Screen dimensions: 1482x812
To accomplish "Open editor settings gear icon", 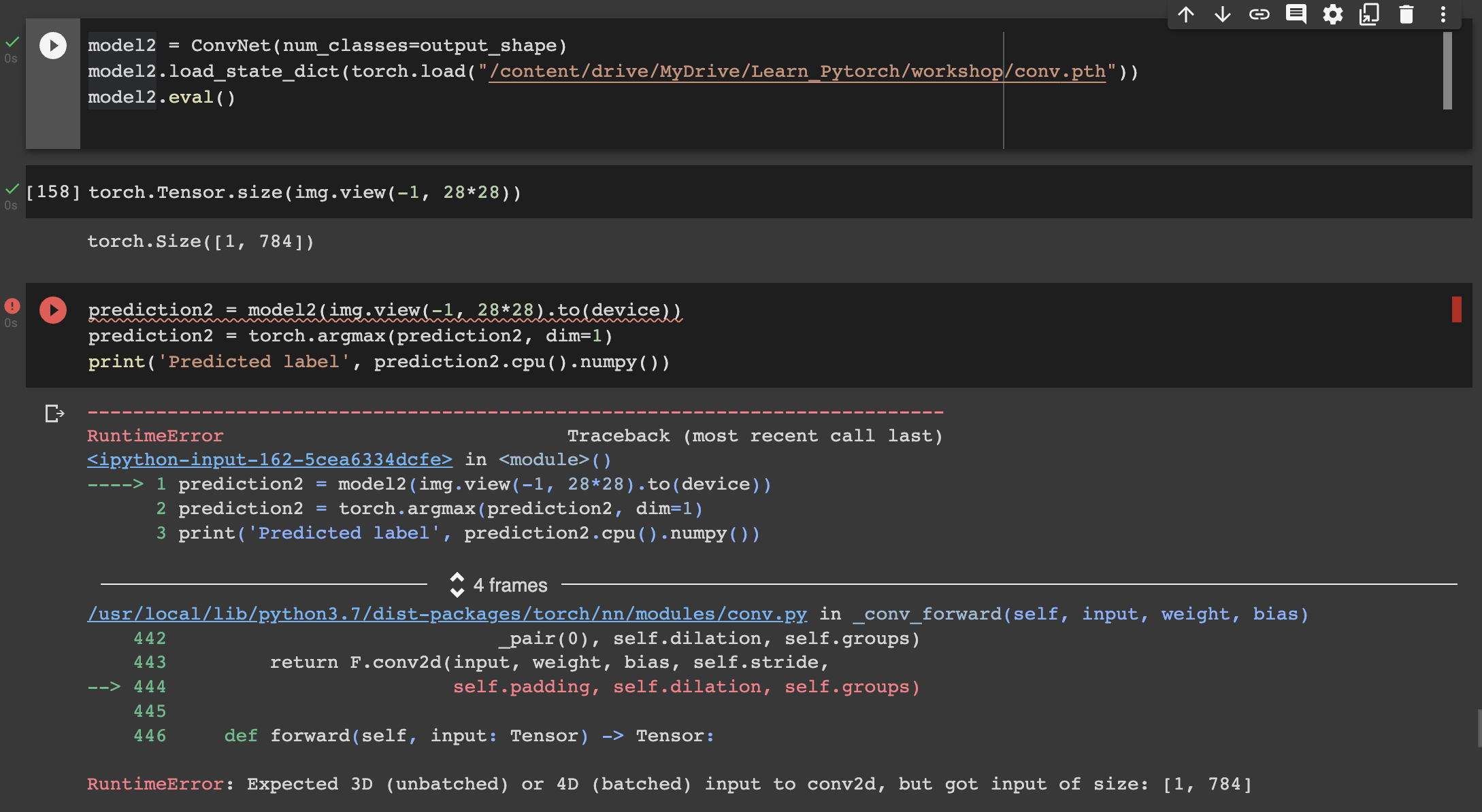I will (x=1333, y=14).
